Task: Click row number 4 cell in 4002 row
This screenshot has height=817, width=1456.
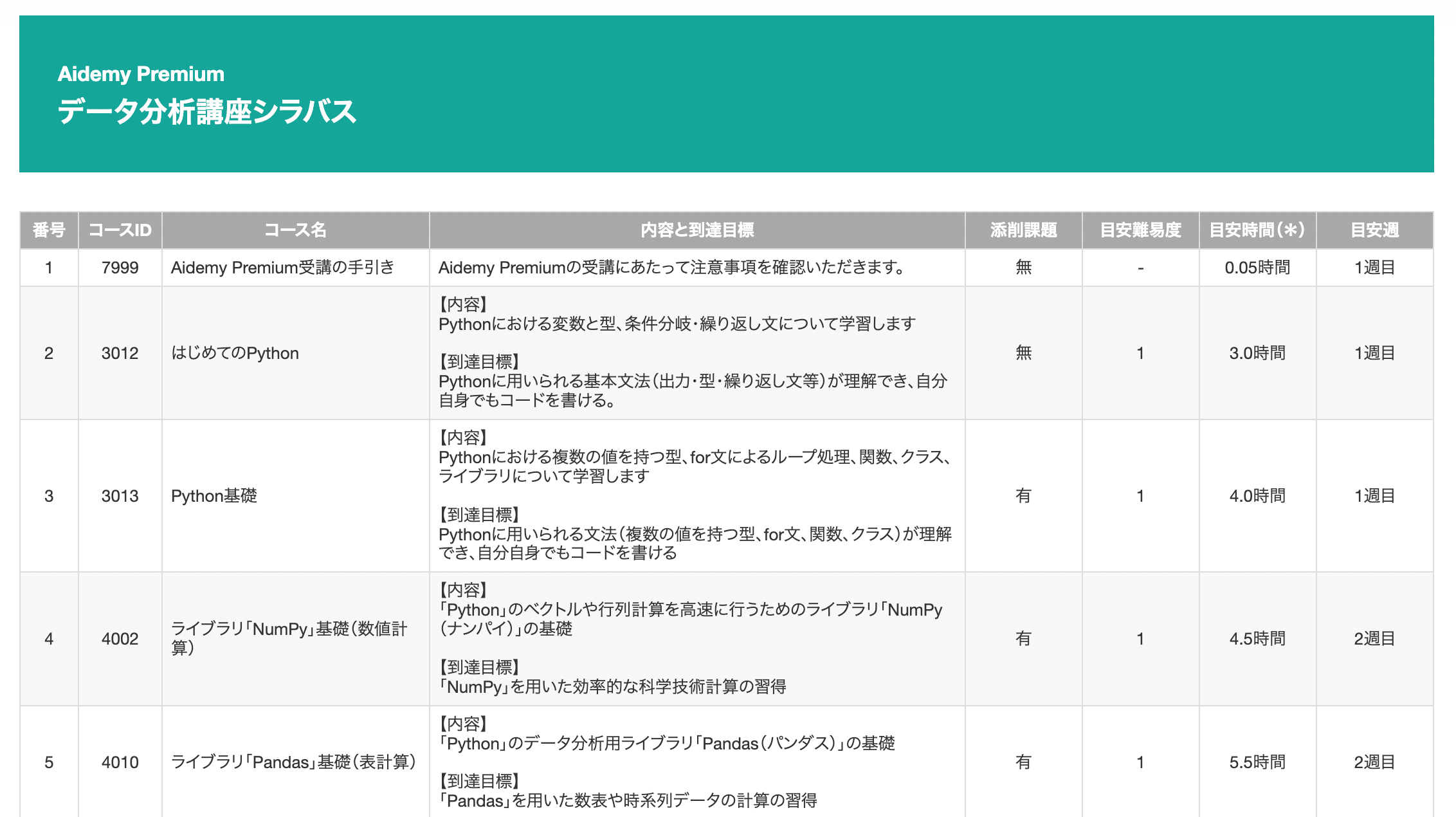Action: tap(49, 639)
